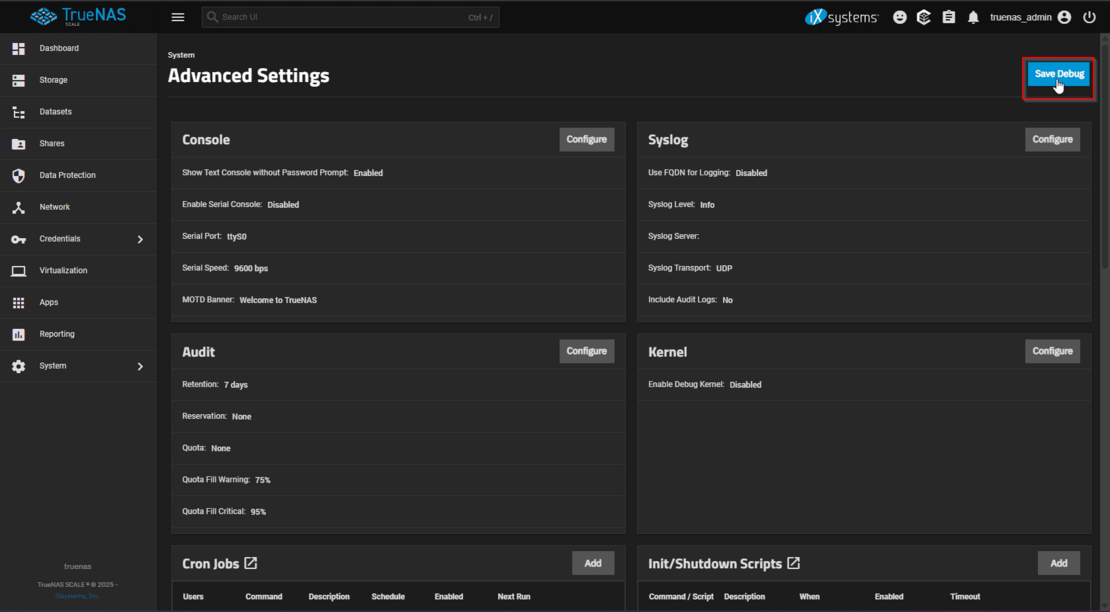Open feedback dialog via smiley icon

tap(898, 16)
